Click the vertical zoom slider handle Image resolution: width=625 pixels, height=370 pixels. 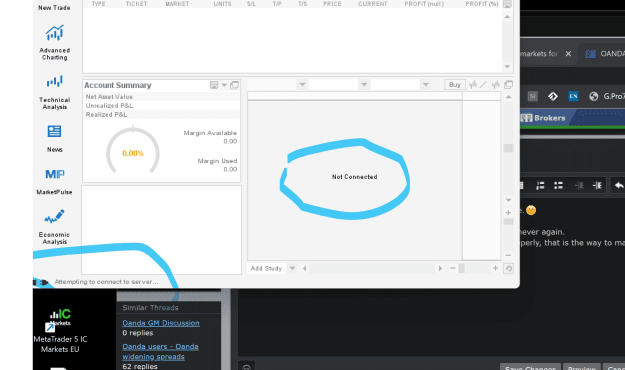[508, 222]
